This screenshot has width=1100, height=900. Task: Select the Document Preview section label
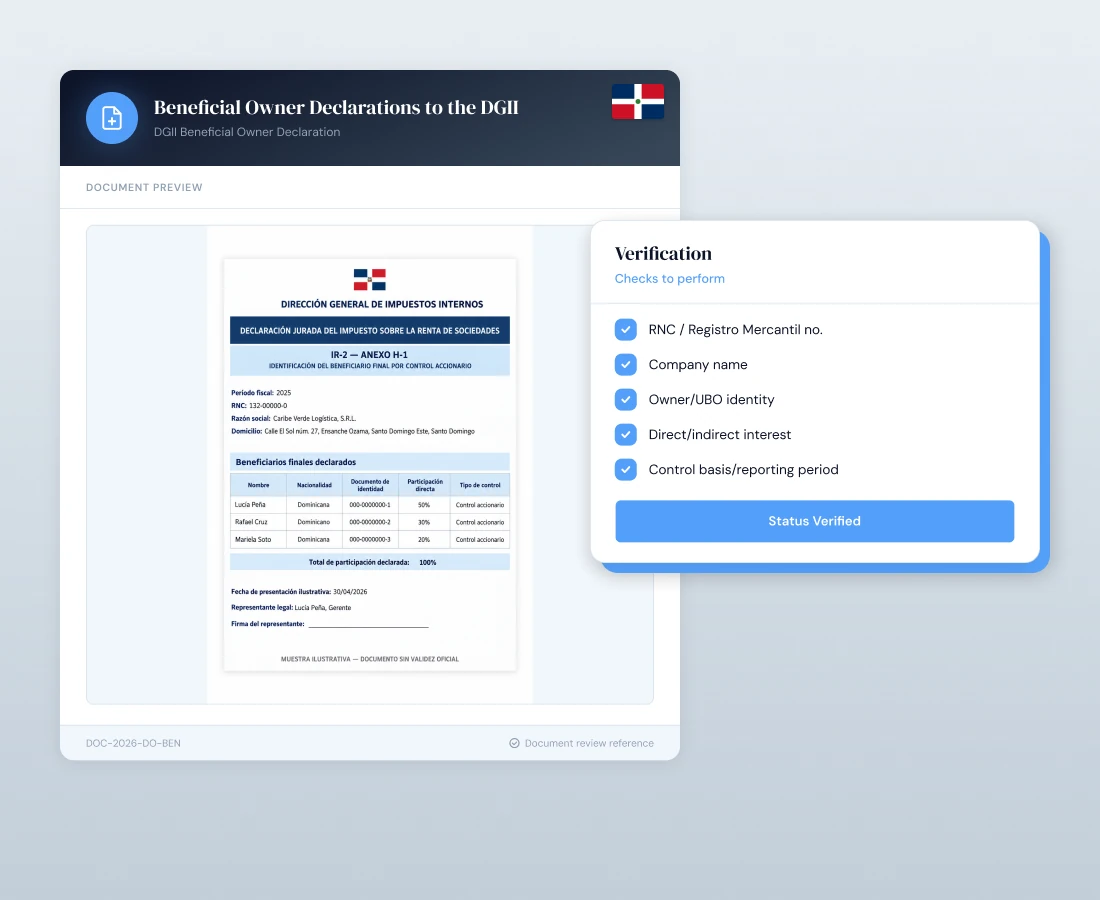pyautogui.click(x=144, y=187)
